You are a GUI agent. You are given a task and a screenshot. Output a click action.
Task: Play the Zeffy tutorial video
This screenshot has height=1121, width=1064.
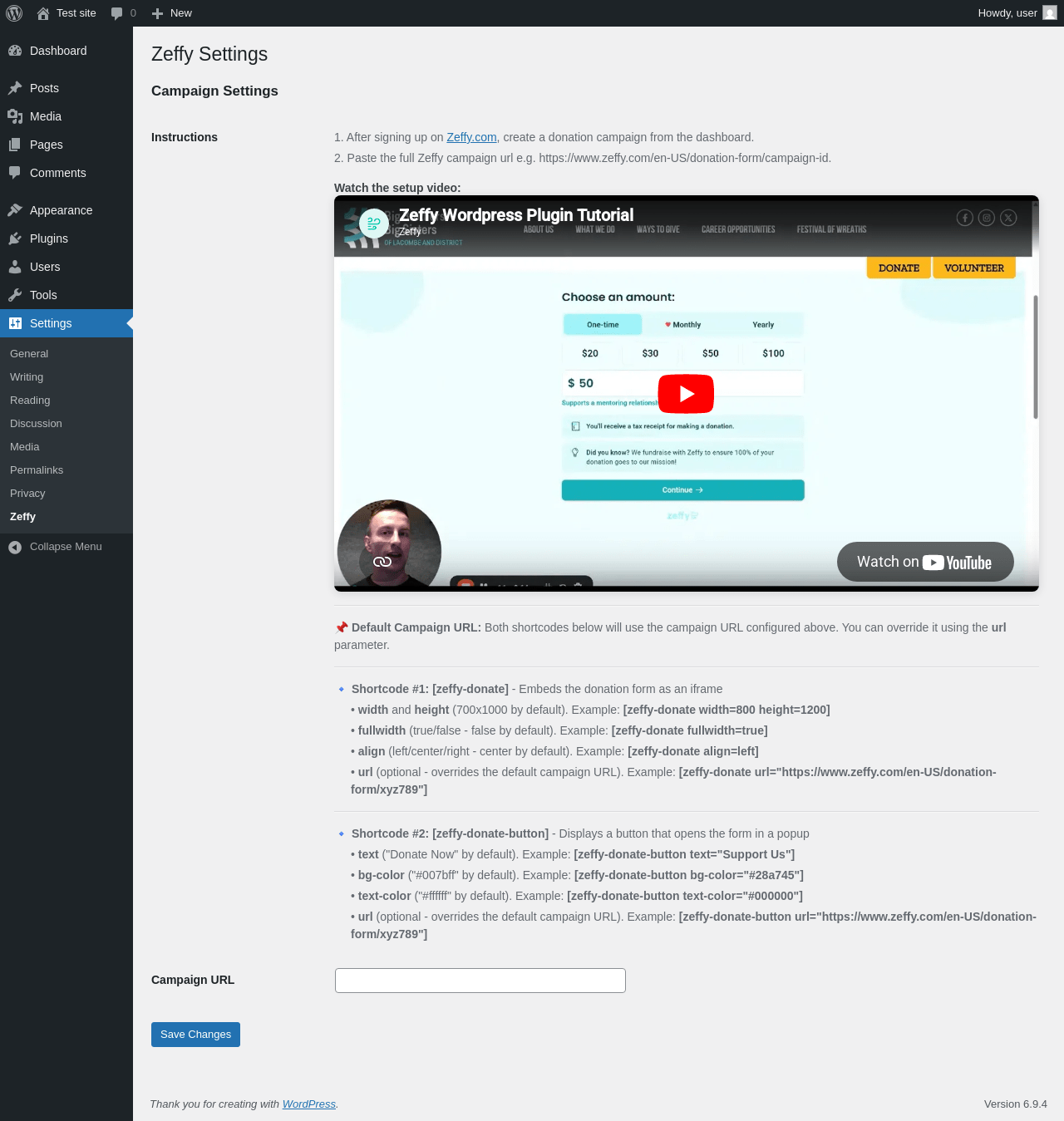click(x=686, y=394)
